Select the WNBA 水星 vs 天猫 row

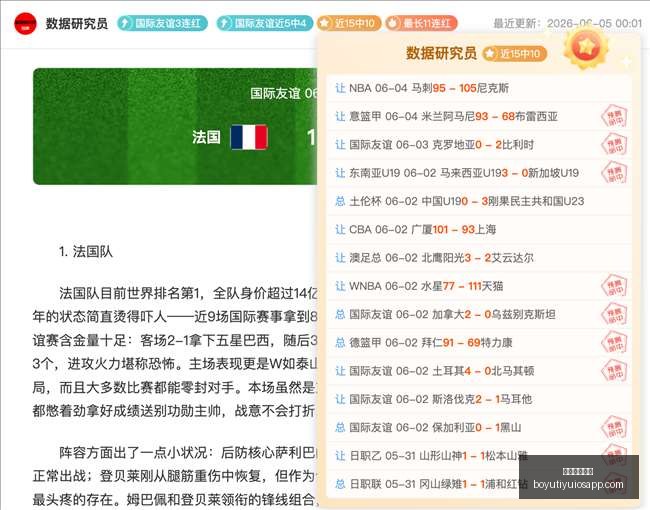[x=479, y=286]
